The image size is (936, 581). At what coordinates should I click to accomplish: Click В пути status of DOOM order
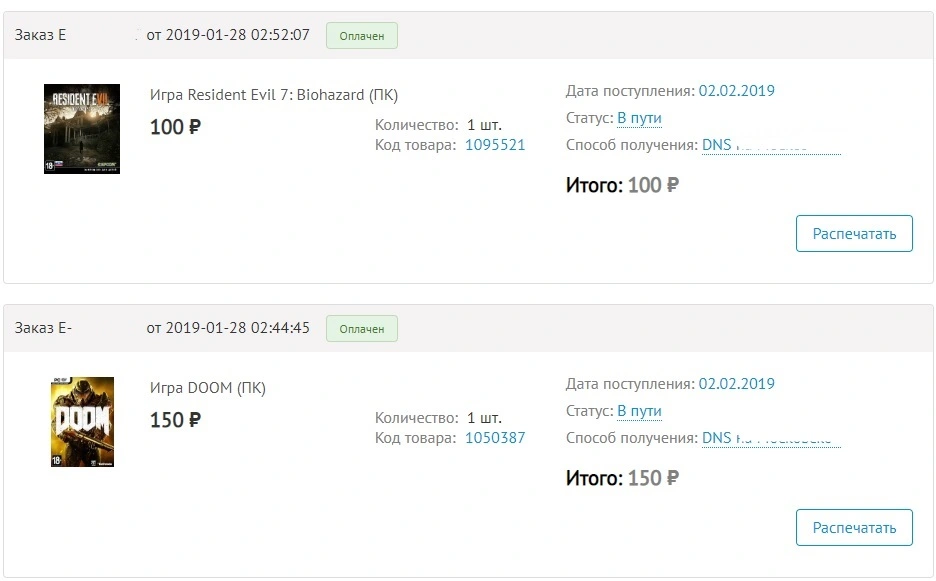pyautogui.click(x=639, y=411)
